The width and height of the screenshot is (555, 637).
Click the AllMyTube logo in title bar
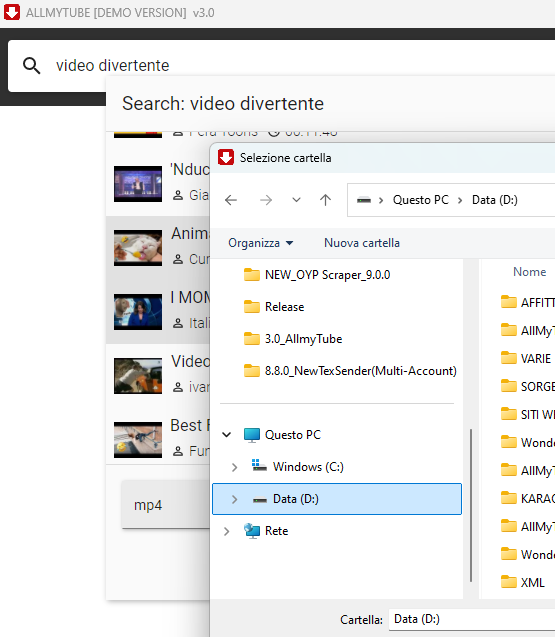coord(12,12)
